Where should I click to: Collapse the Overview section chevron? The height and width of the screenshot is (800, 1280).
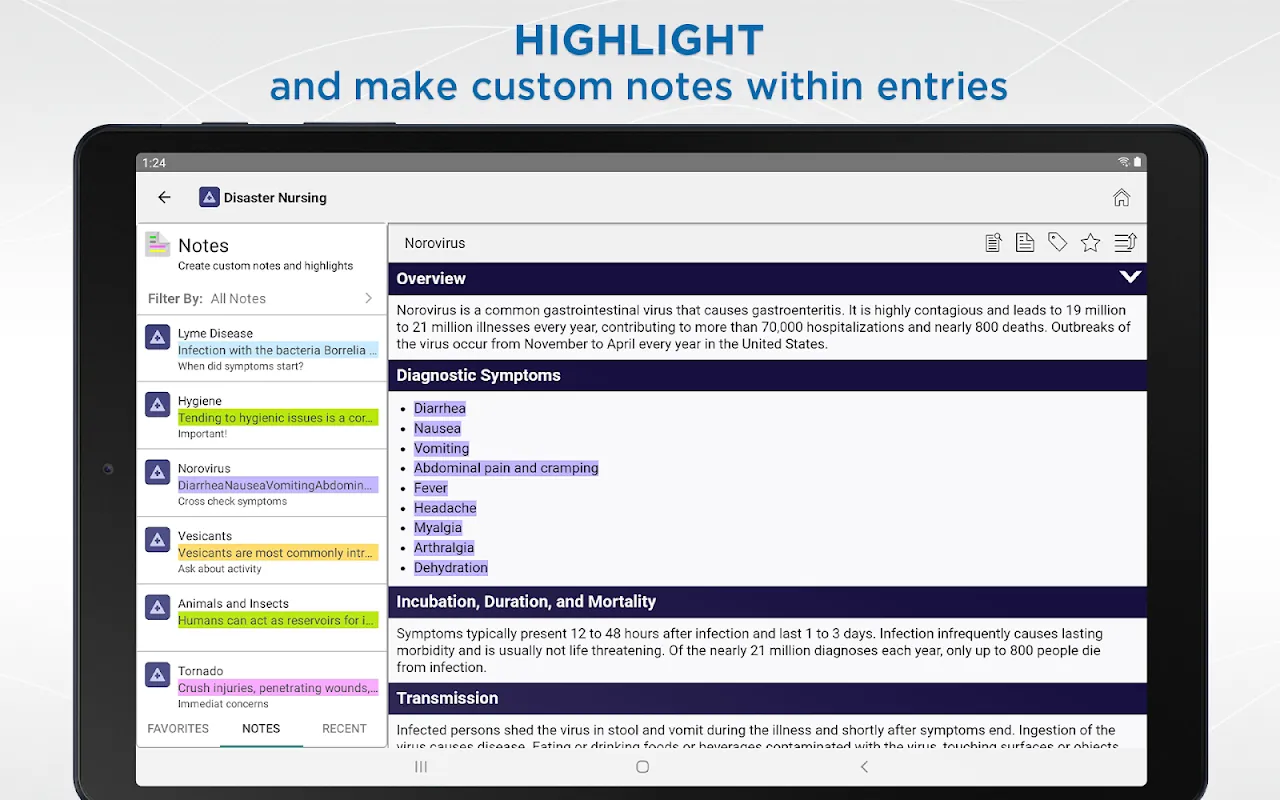click(1129, 278)
